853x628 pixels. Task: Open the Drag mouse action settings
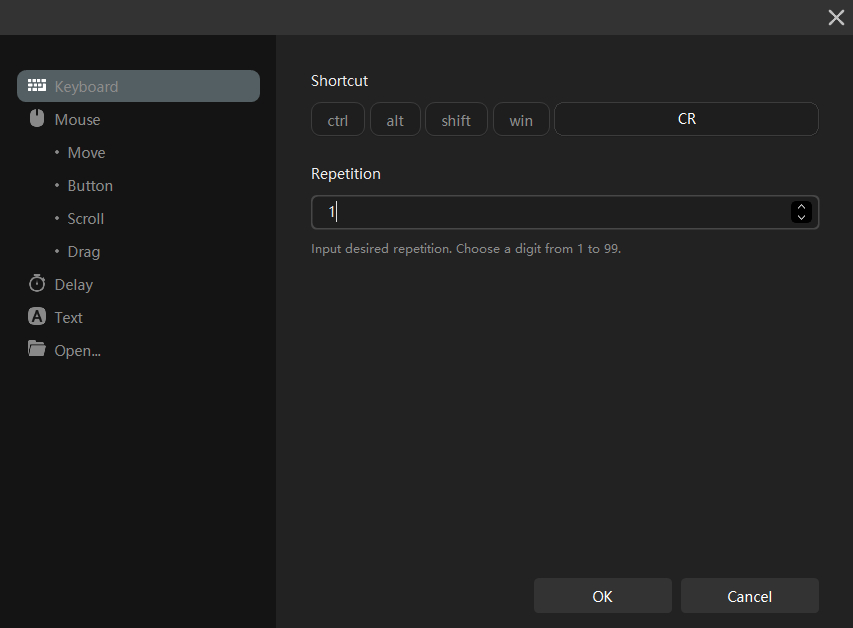tap(84, 252)
